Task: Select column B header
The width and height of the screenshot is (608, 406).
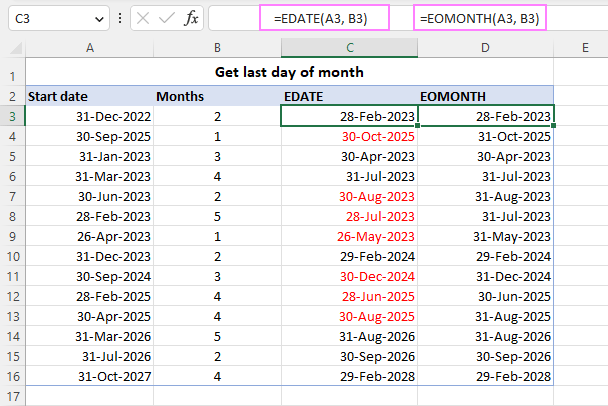Action: 217,48
